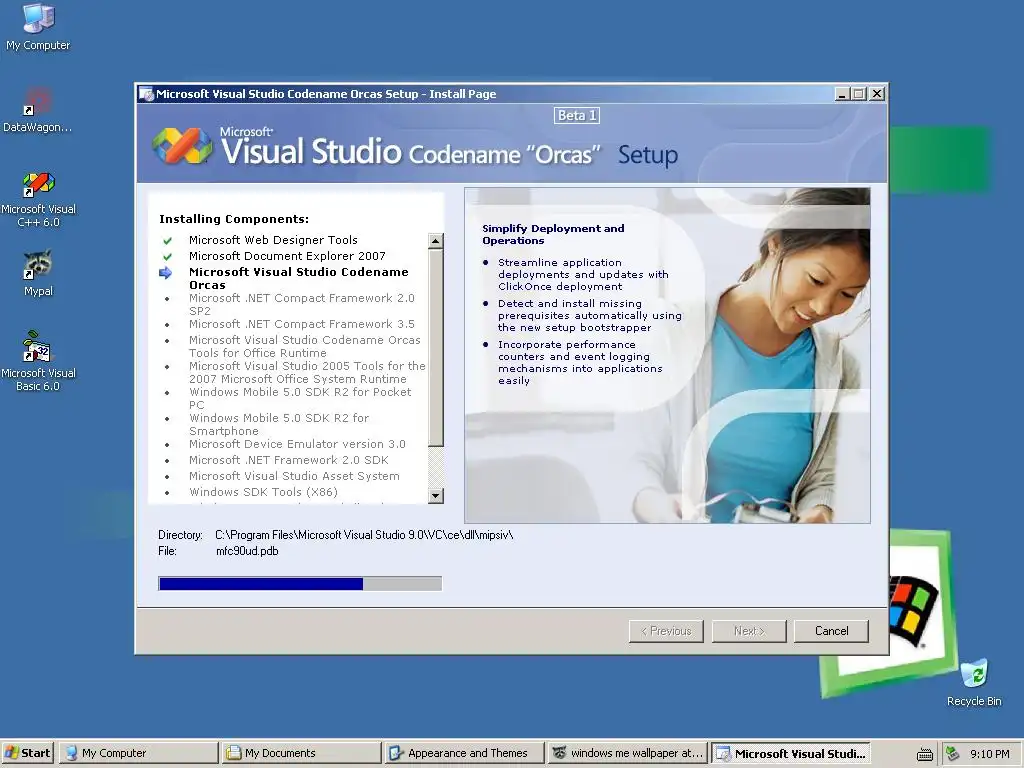Select Microsoft Visual Studio Codename Orcas entry
Viewport: 1024px width, 768px height.
[298, 278]
